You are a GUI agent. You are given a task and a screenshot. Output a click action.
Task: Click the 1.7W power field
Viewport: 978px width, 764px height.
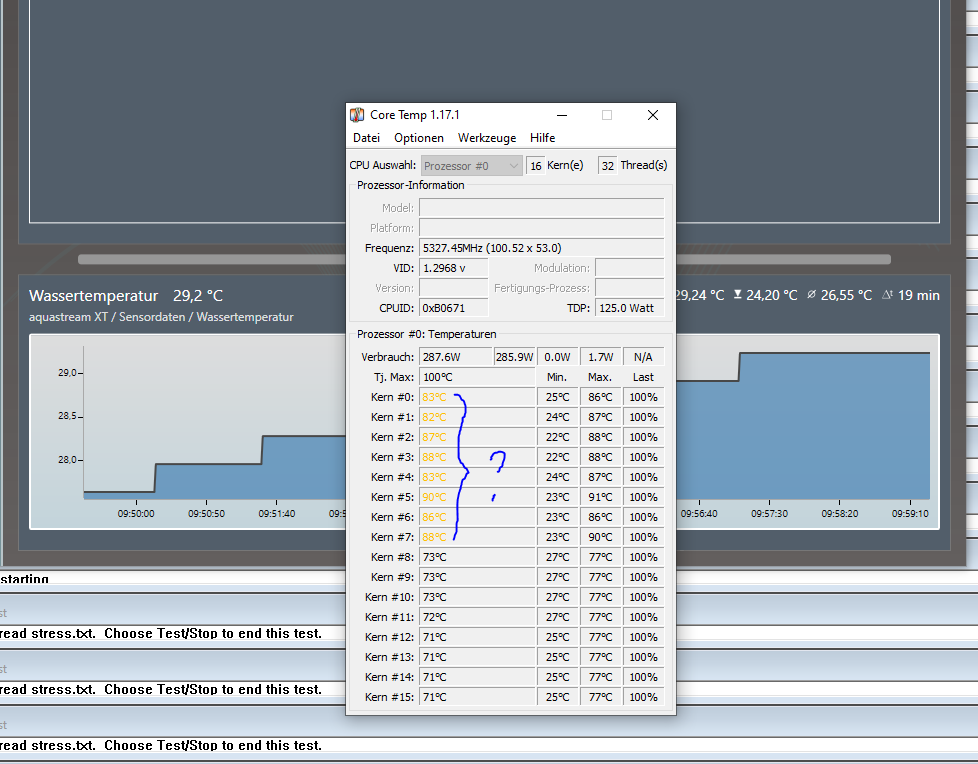[600, 357]
